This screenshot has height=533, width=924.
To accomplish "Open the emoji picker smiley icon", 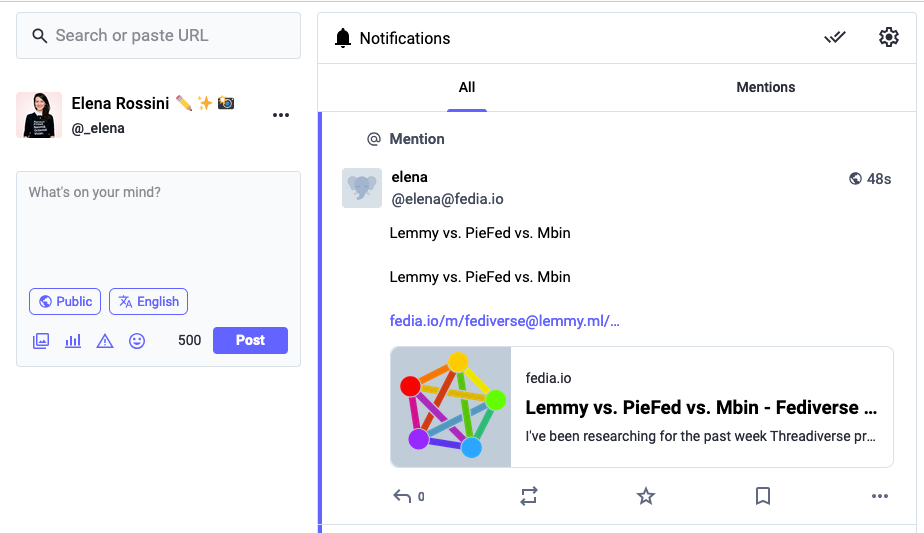I will 137,341.
